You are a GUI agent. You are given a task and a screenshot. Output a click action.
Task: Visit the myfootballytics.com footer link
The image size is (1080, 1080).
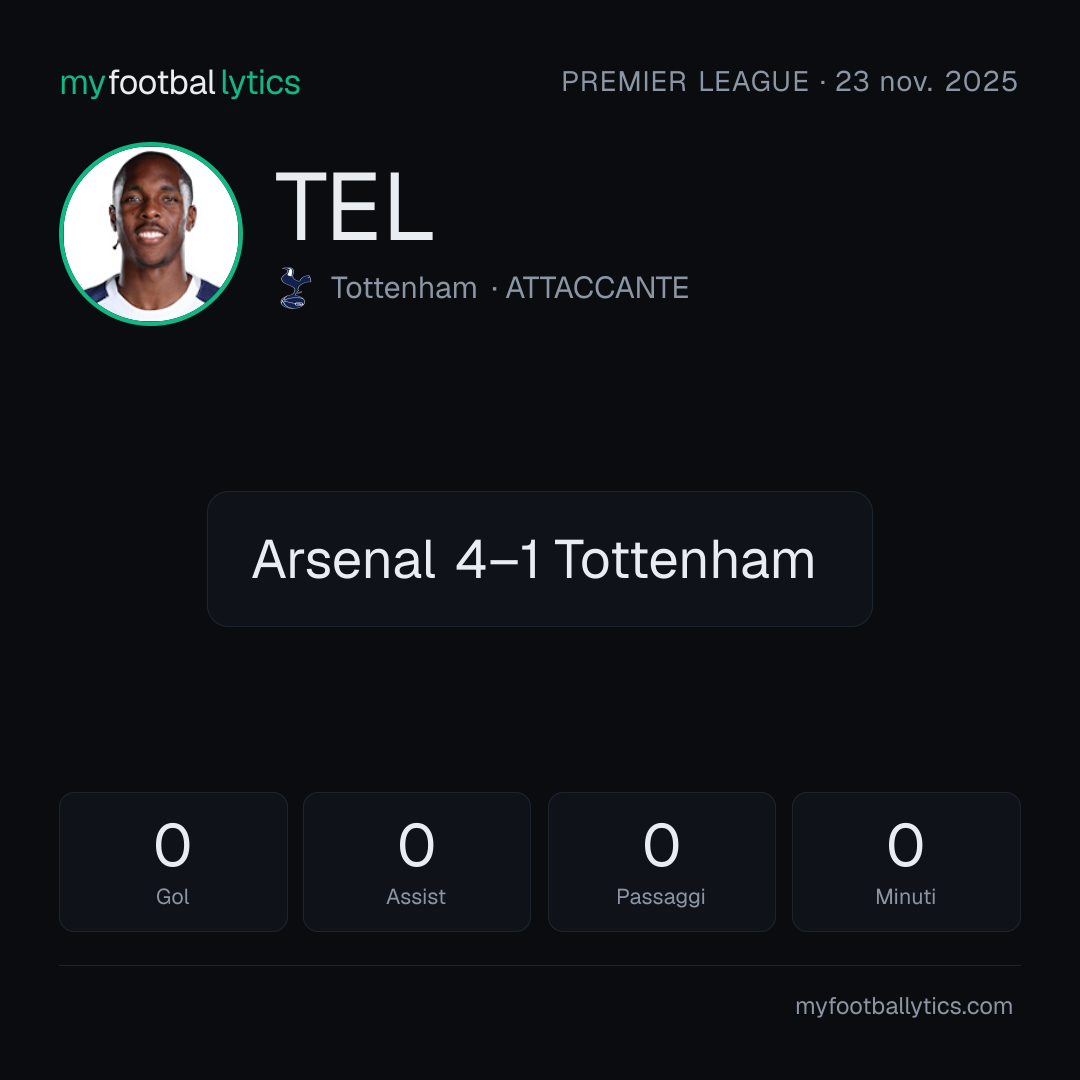(x=904, y=1006)
